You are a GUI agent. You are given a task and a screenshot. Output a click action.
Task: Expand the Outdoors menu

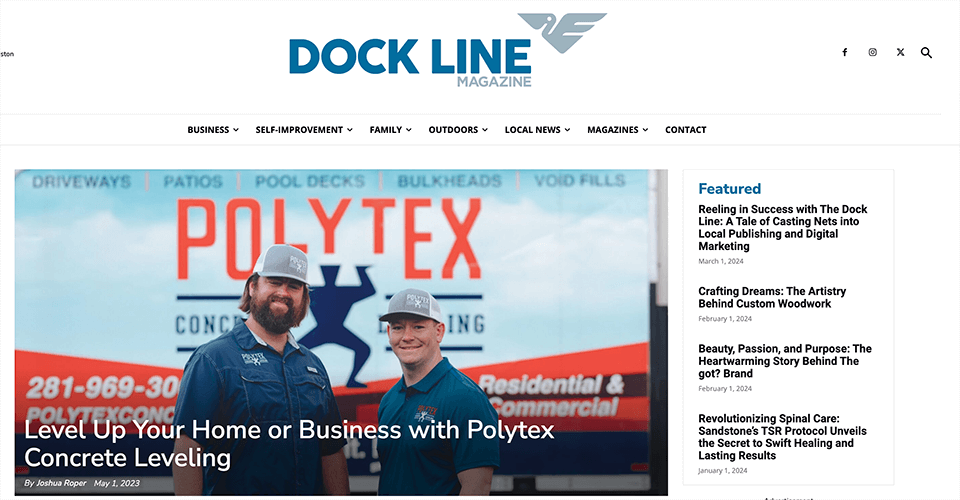[x=458, y=130]
